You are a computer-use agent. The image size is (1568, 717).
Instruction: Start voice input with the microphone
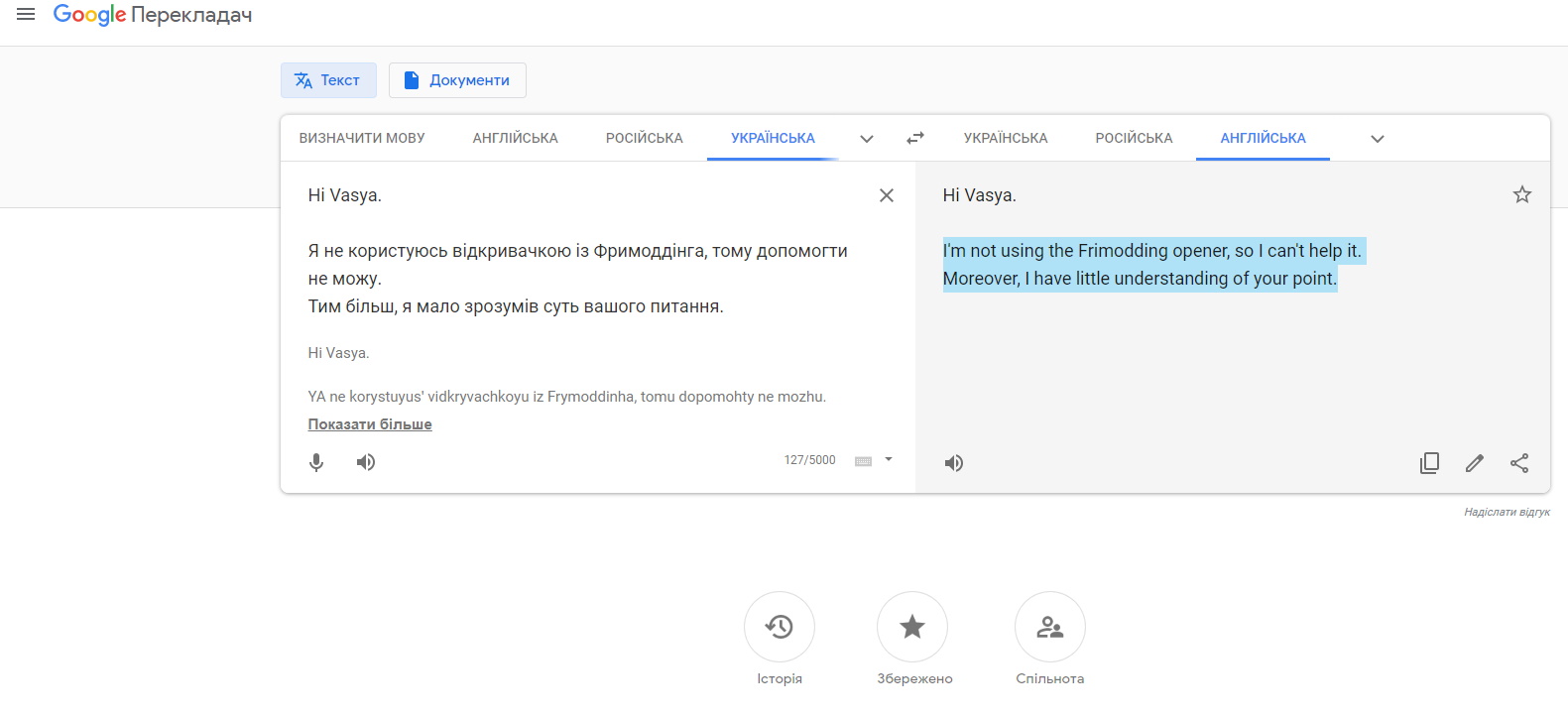click(316, 462)
